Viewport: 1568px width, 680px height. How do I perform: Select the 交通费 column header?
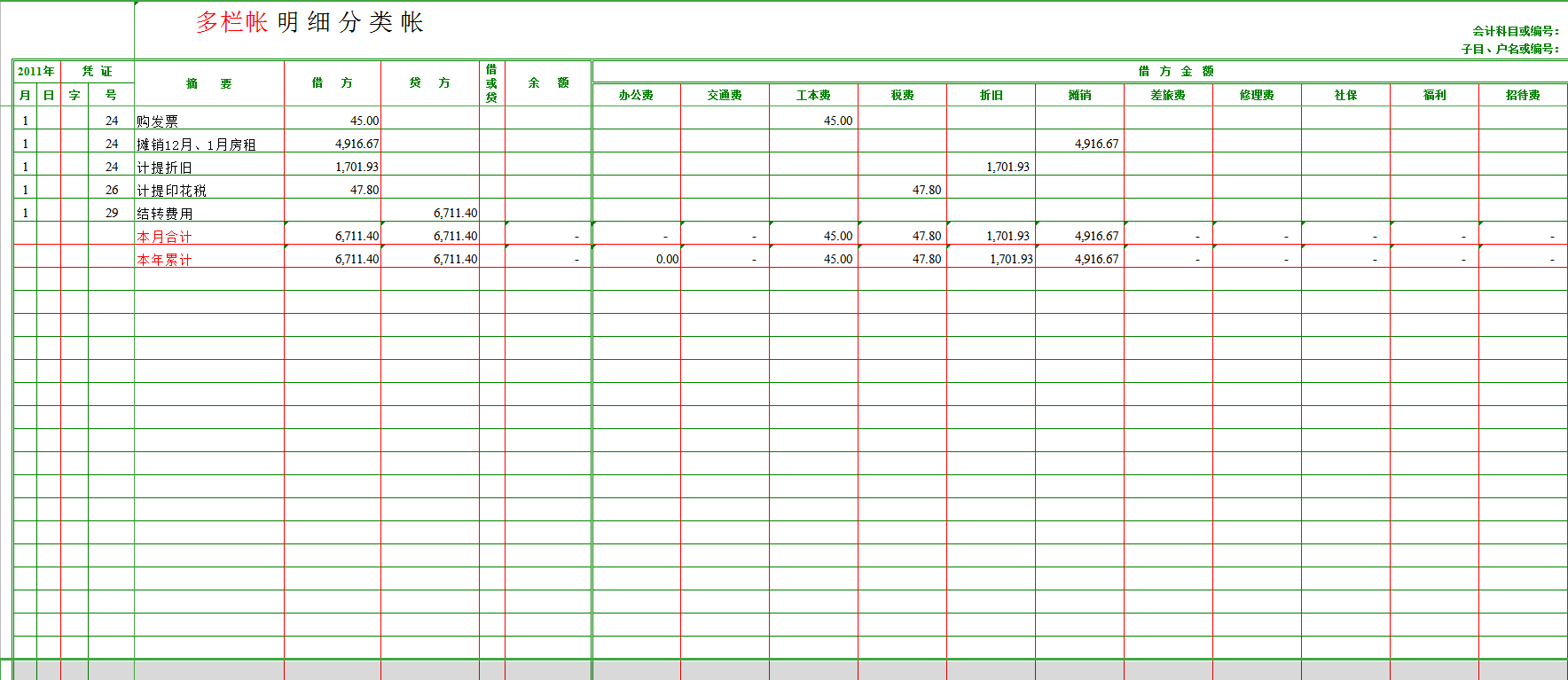click(725, 95)
